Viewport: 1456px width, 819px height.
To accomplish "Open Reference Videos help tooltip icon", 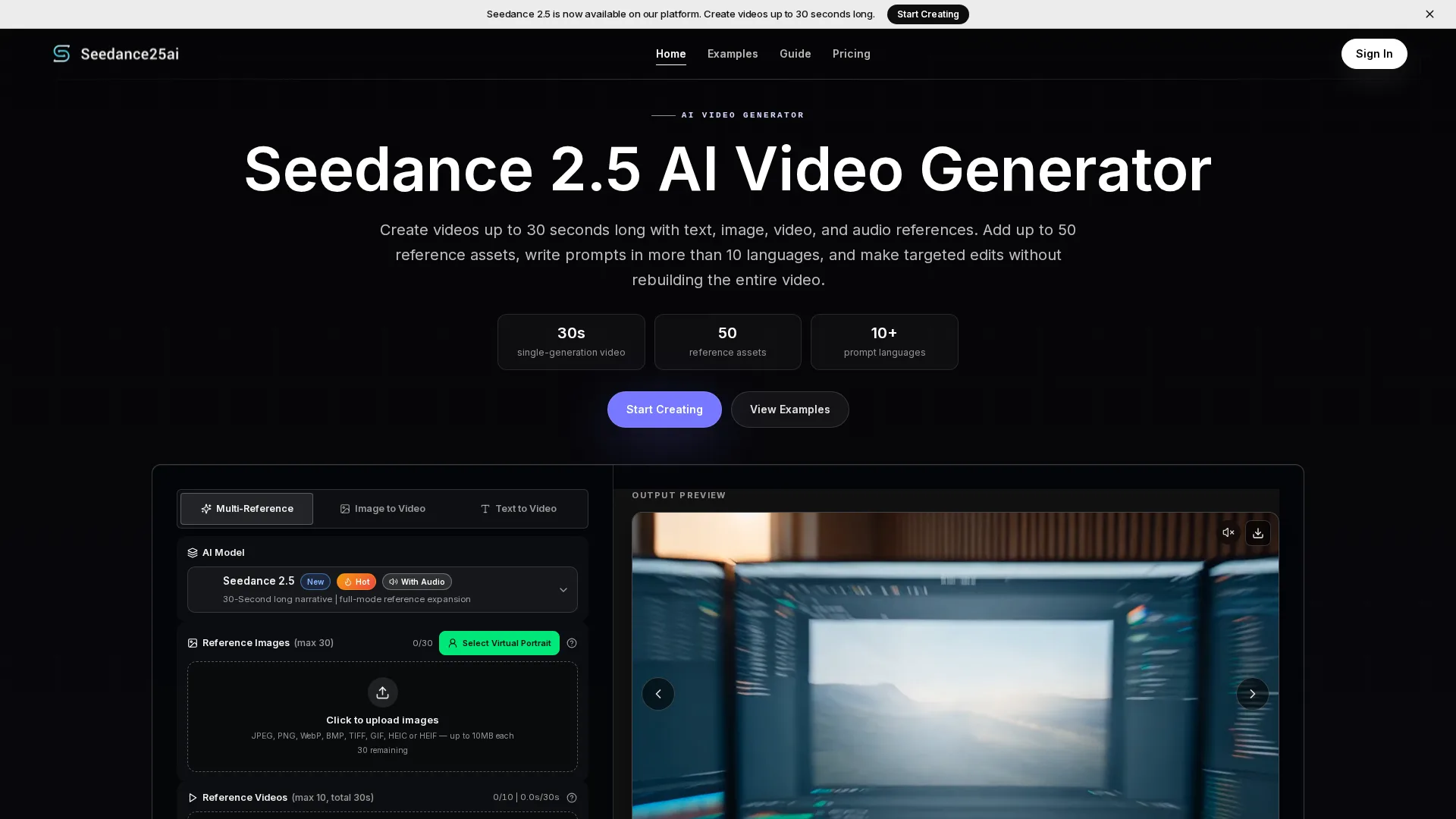I will (572, 798).
